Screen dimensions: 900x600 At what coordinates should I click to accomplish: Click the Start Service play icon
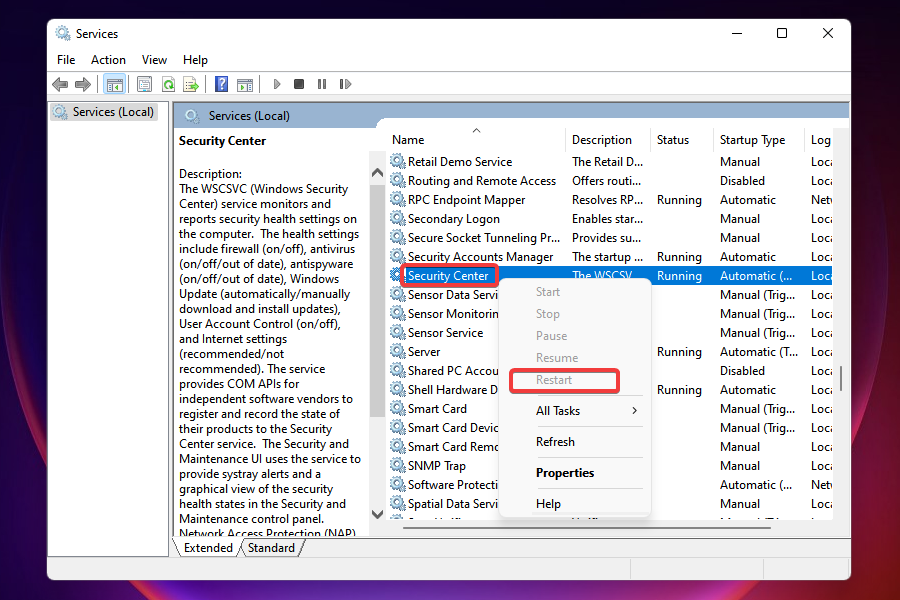click(277, 84)
